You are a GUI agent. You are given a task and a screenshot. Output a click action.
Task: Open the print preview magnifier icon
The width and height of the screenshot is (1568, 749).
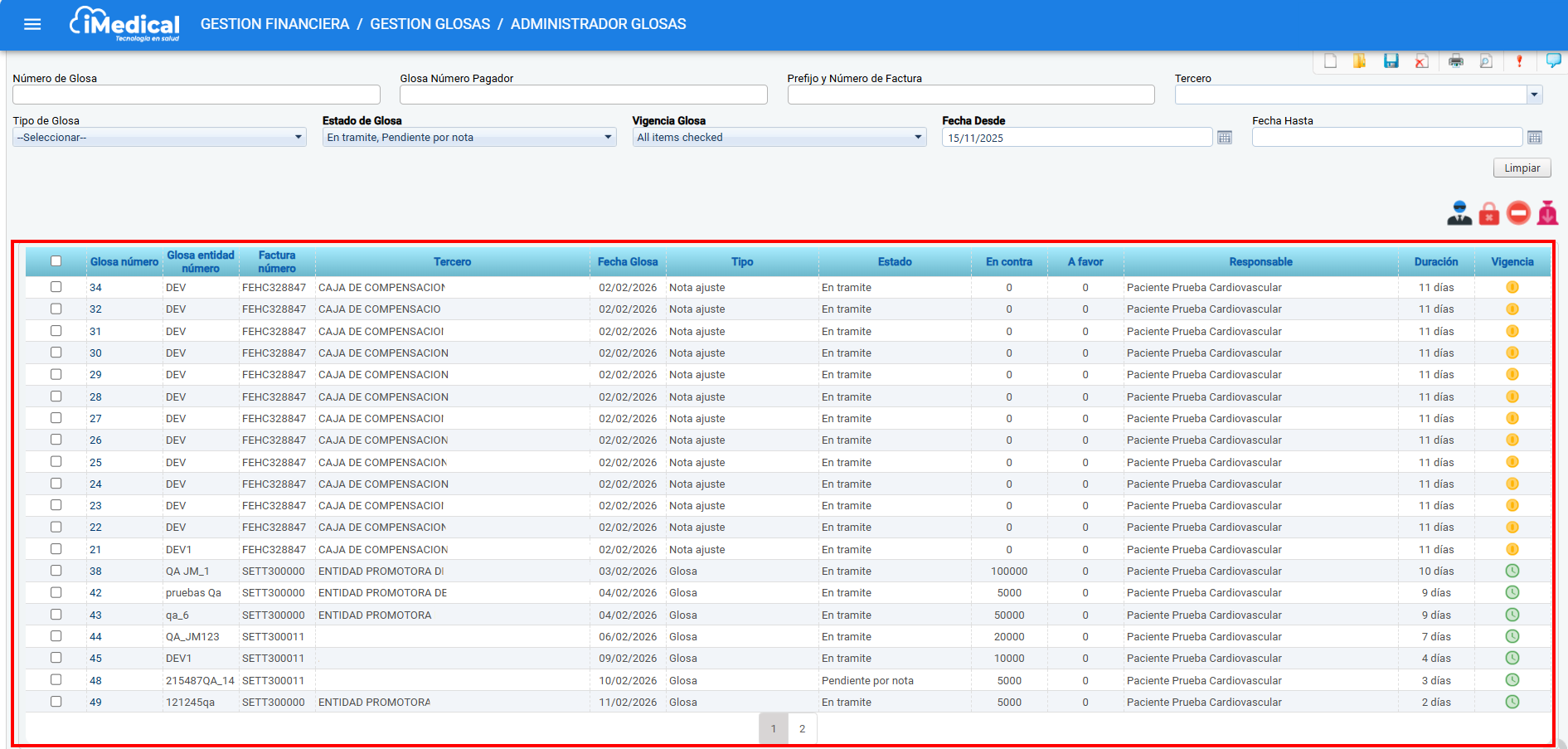1486,61
